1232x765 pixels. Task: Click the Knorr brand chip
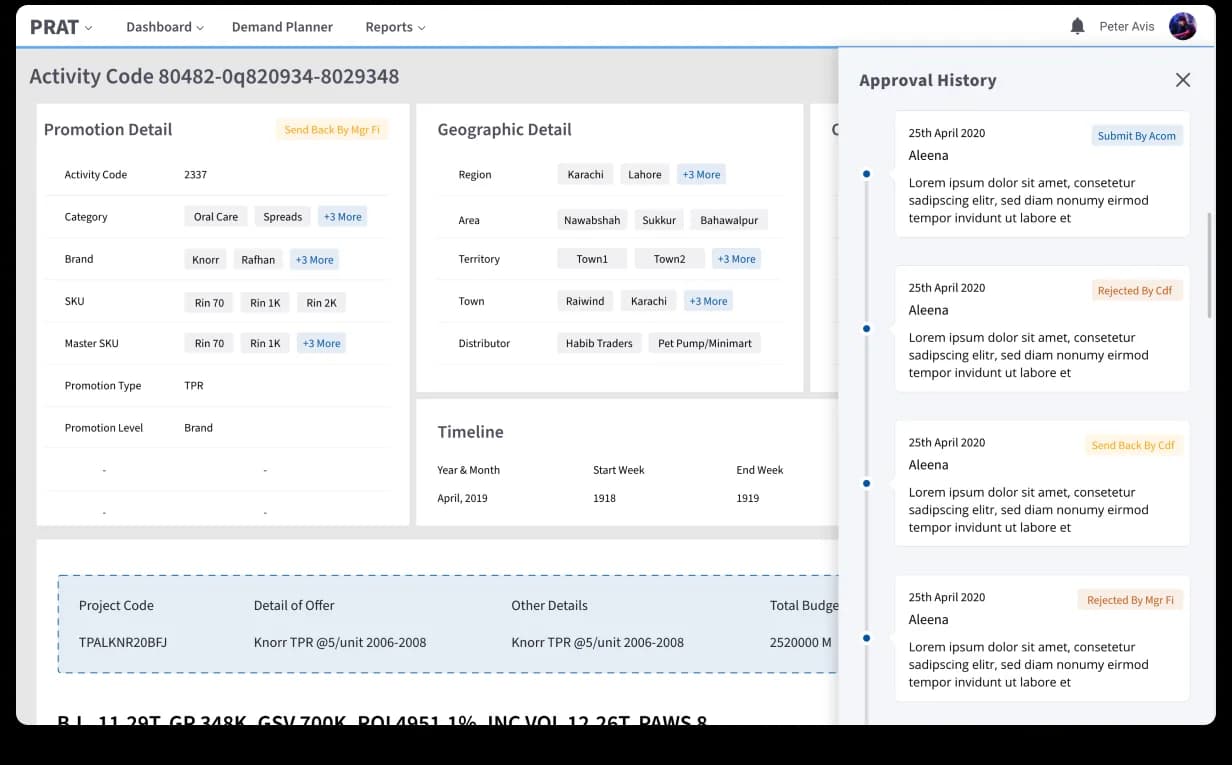206,260
